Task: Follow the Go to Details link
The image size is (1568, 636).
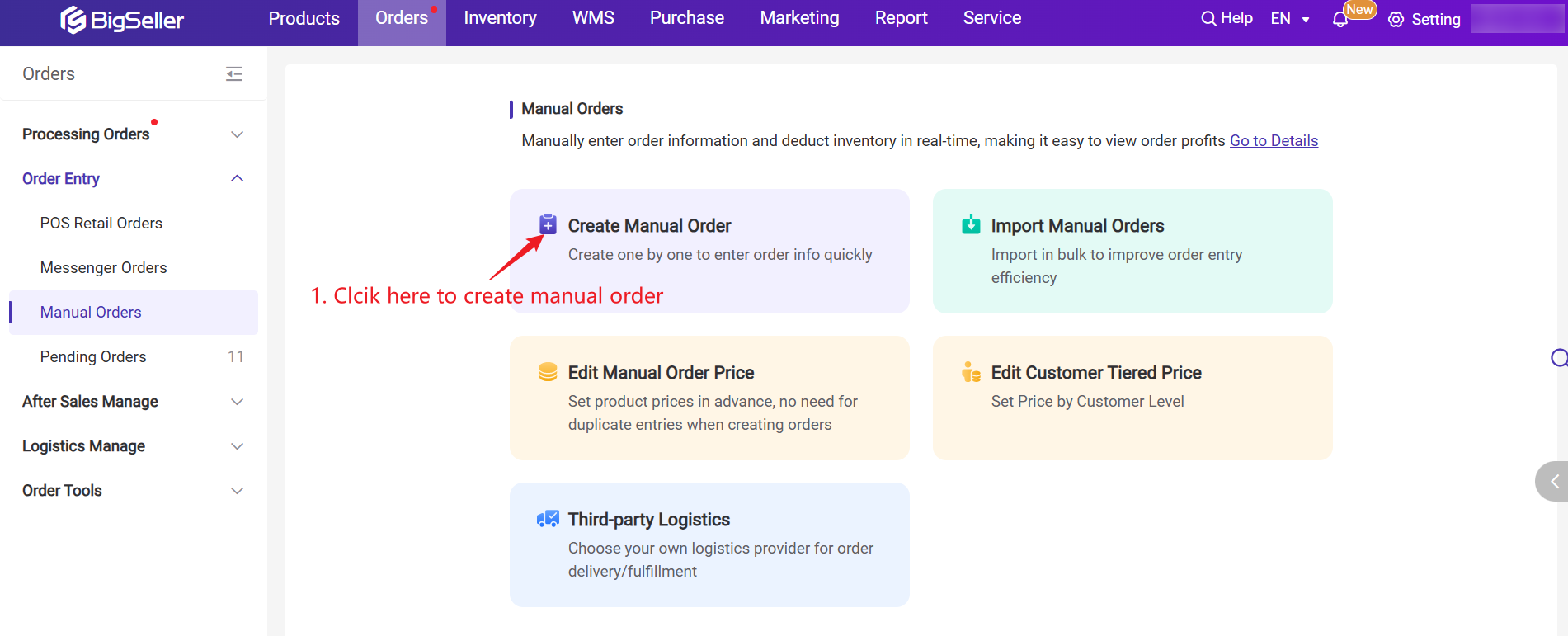Action: pyautogui.click(x=1274, y=141)
